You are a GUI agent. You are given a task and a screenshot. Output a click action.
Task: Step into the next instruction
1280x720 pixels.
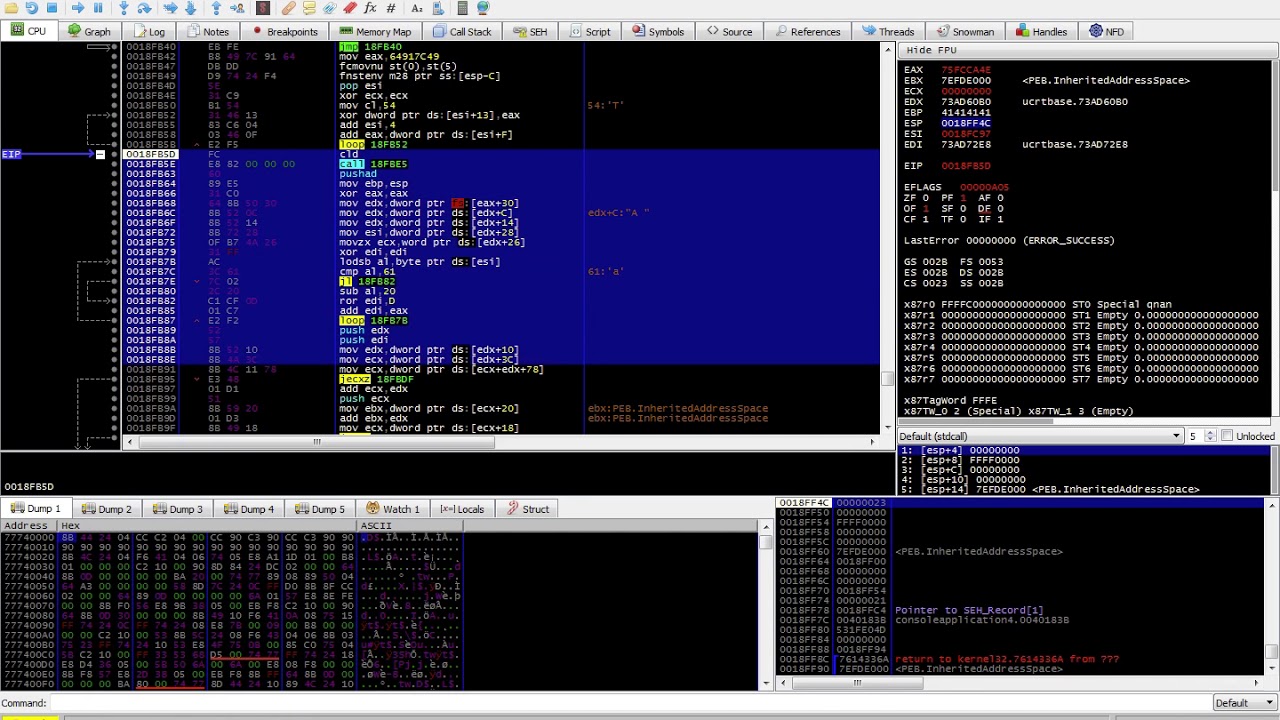click(x=124, y=8)
